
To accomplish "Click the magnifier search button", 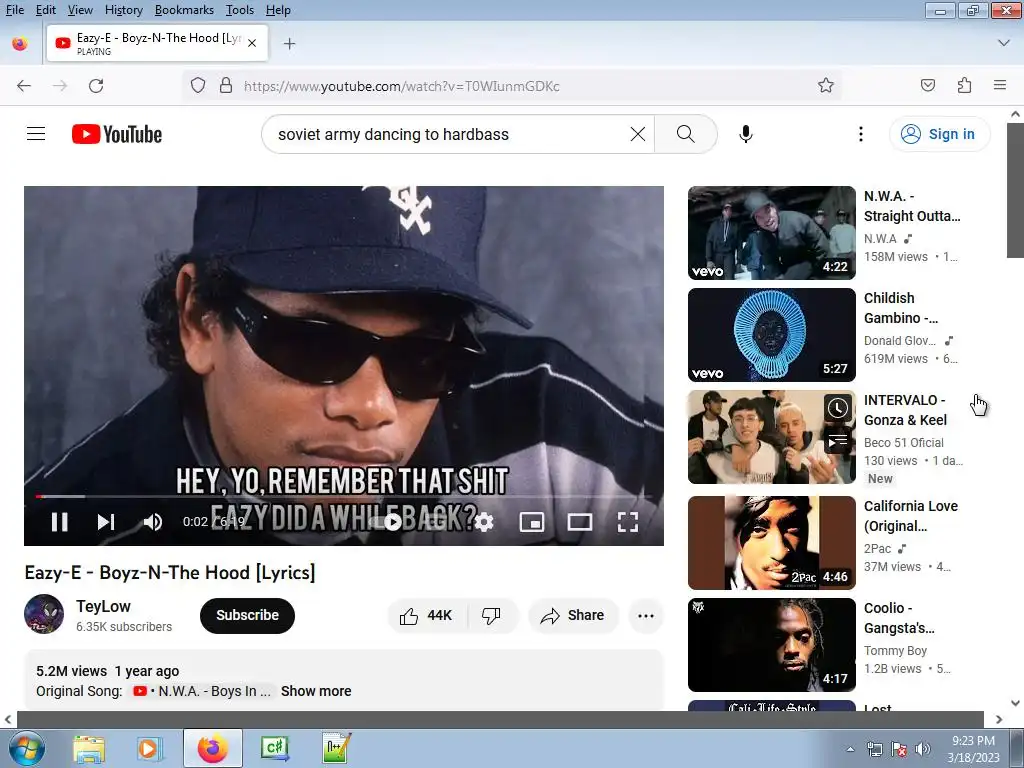I will pos(686,134).
